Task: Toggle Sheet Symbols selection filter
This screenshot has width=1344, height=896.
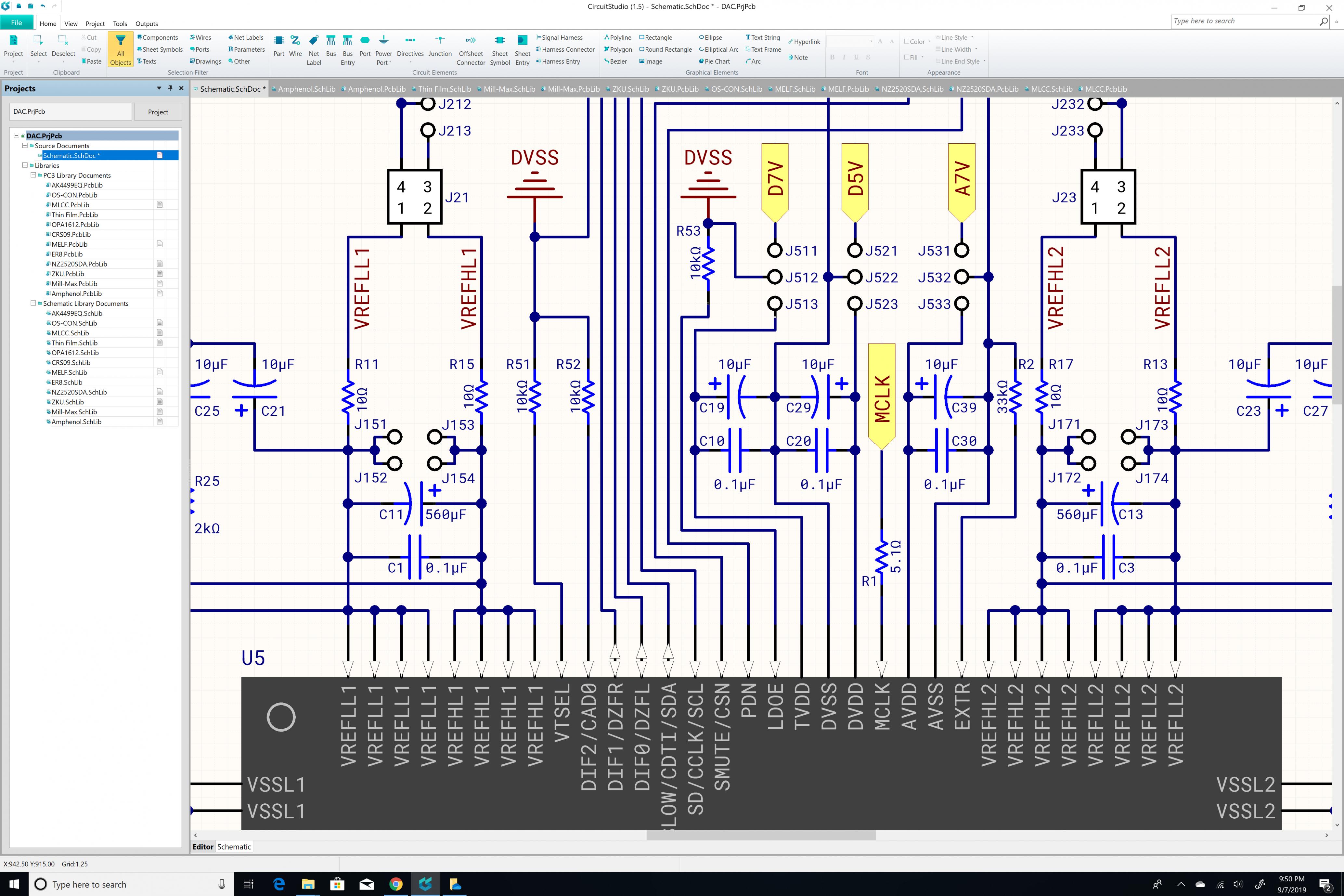Action: (x=159, y=50)
